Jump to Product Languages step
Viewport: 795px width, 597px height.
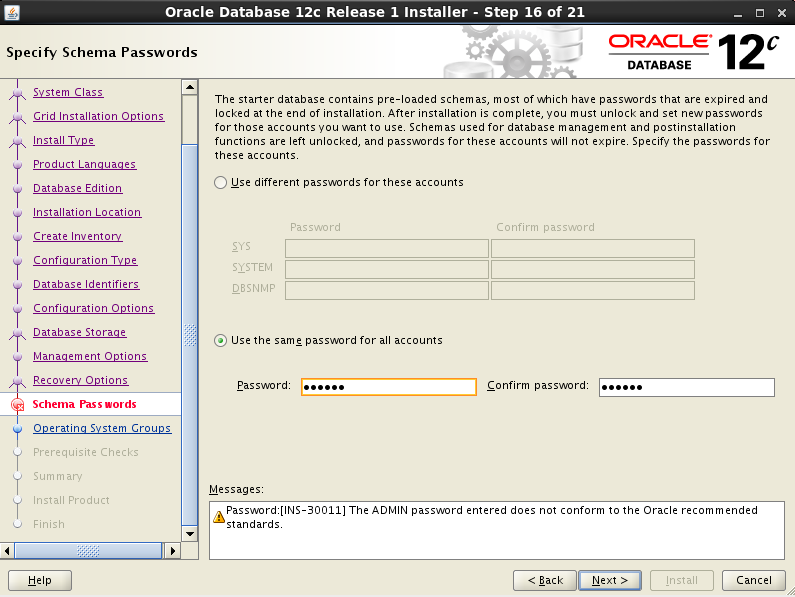(85, 164)
